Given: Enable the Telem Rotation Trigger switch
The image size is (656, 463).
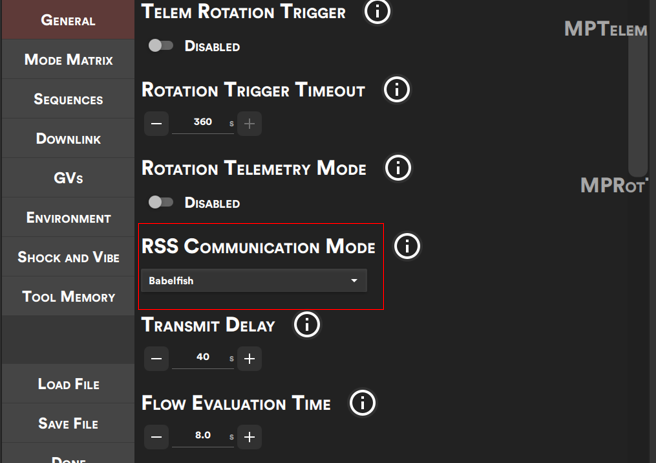Looking at the screenshot, I should pyautogui.click(x=160, y=46).
